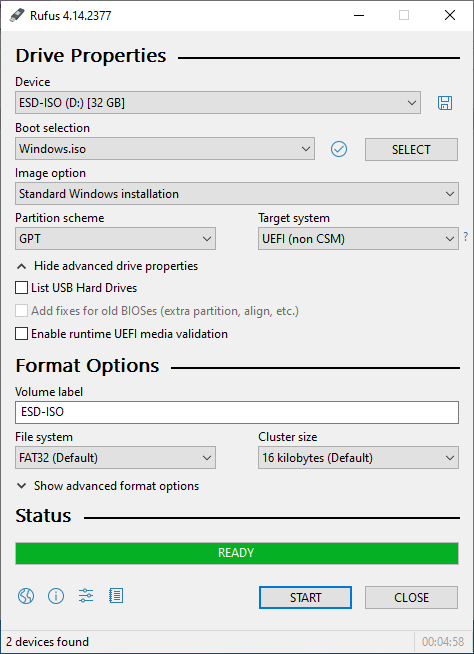Click the SELECT button

(411, 149)
